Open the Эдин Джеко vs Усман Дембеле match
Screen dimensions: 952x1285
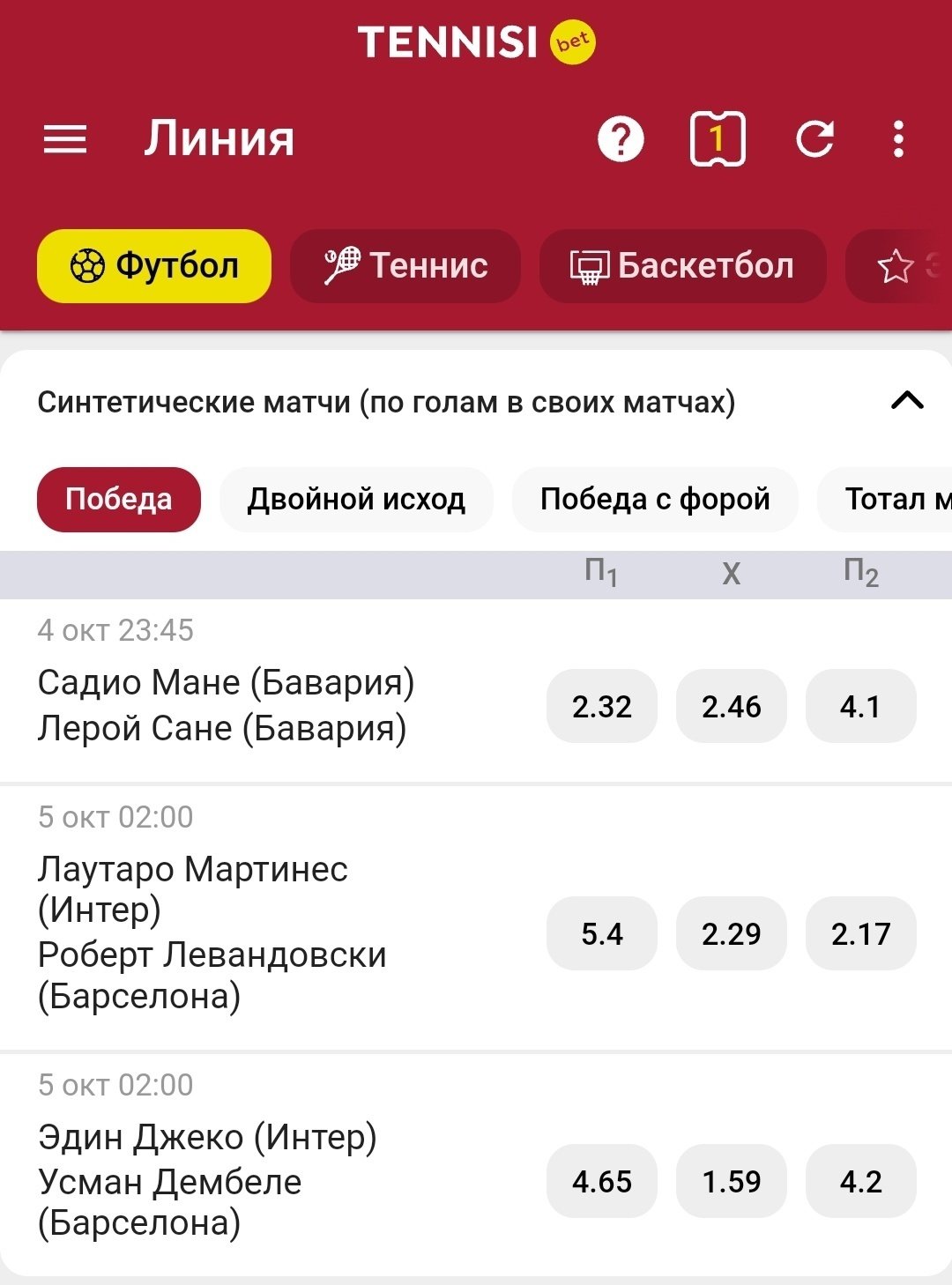[x=207, y=1179]
